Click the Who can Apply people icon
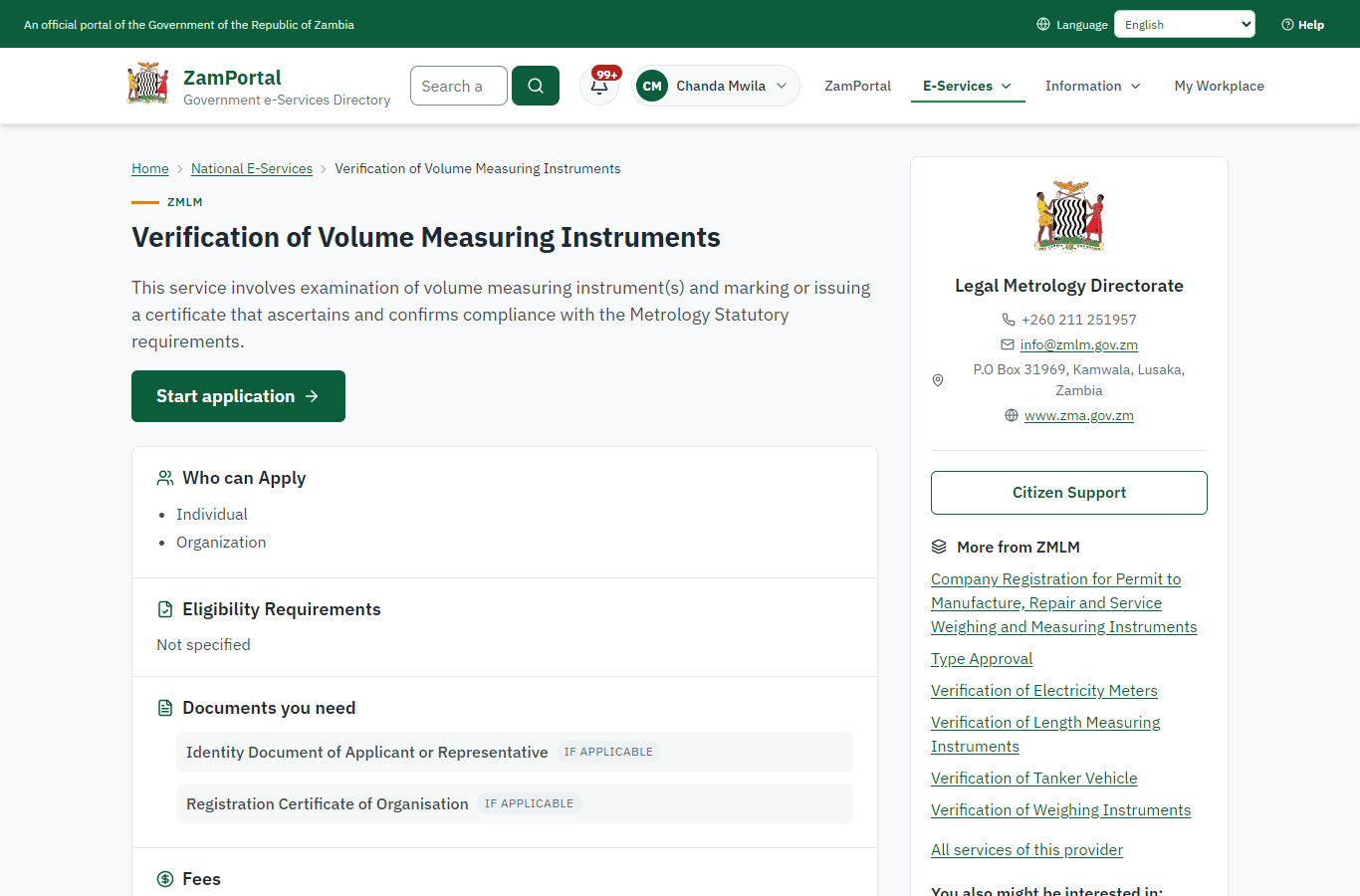Screen dimensions: 1360x896 165,478
